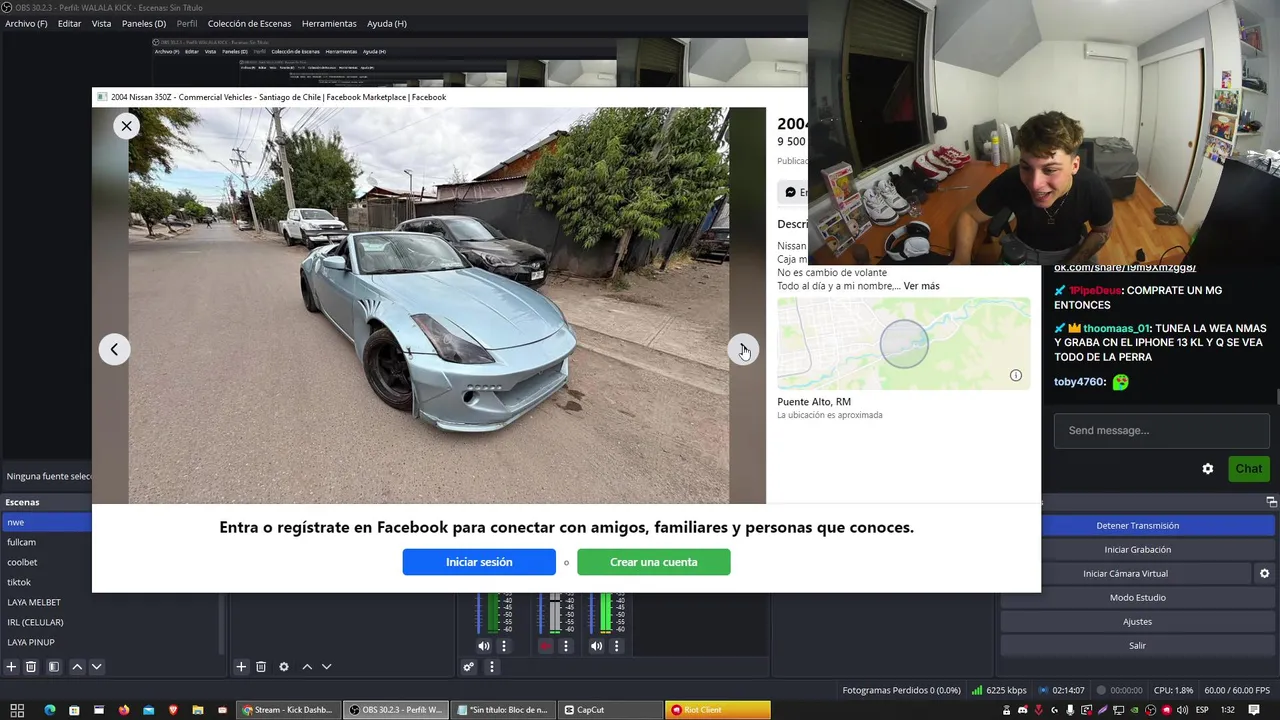Open the Vista menu
1280x720 pixels.
pyautogui.click(x=101, y=23)
